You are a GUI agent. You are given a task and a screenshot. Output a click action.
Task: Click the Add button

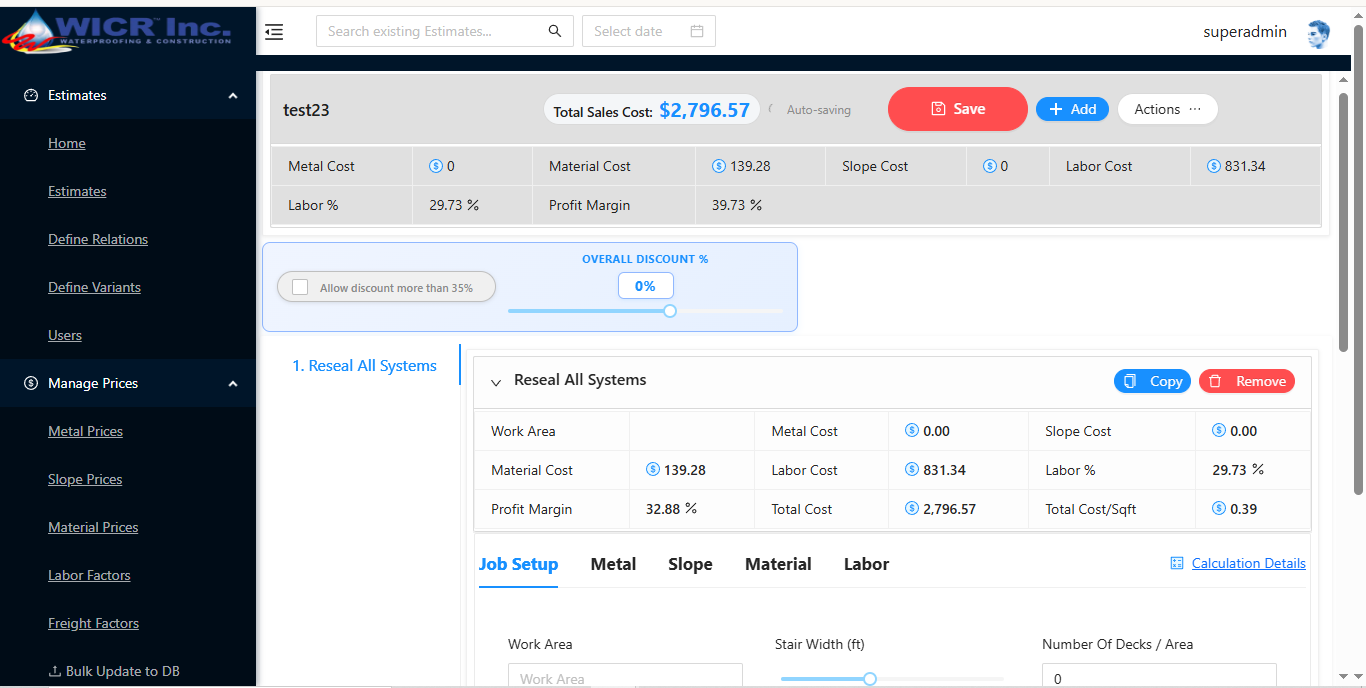(x=1072, y=109)
